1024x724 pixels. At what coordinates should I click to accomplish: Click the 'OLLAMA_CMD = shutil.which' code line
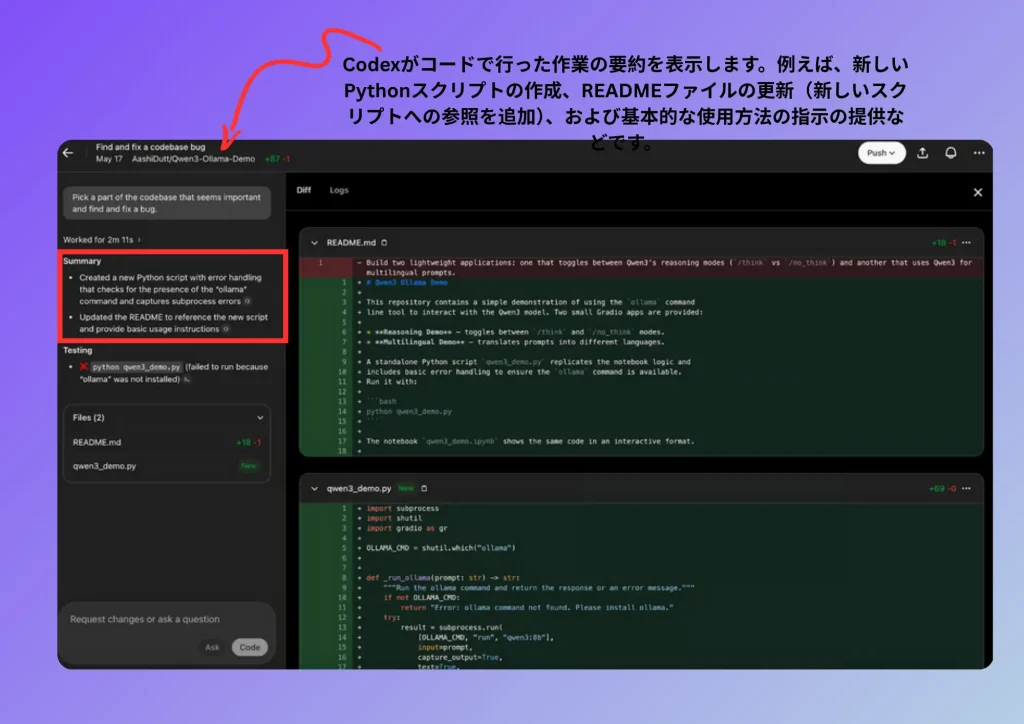coord(441,548)
